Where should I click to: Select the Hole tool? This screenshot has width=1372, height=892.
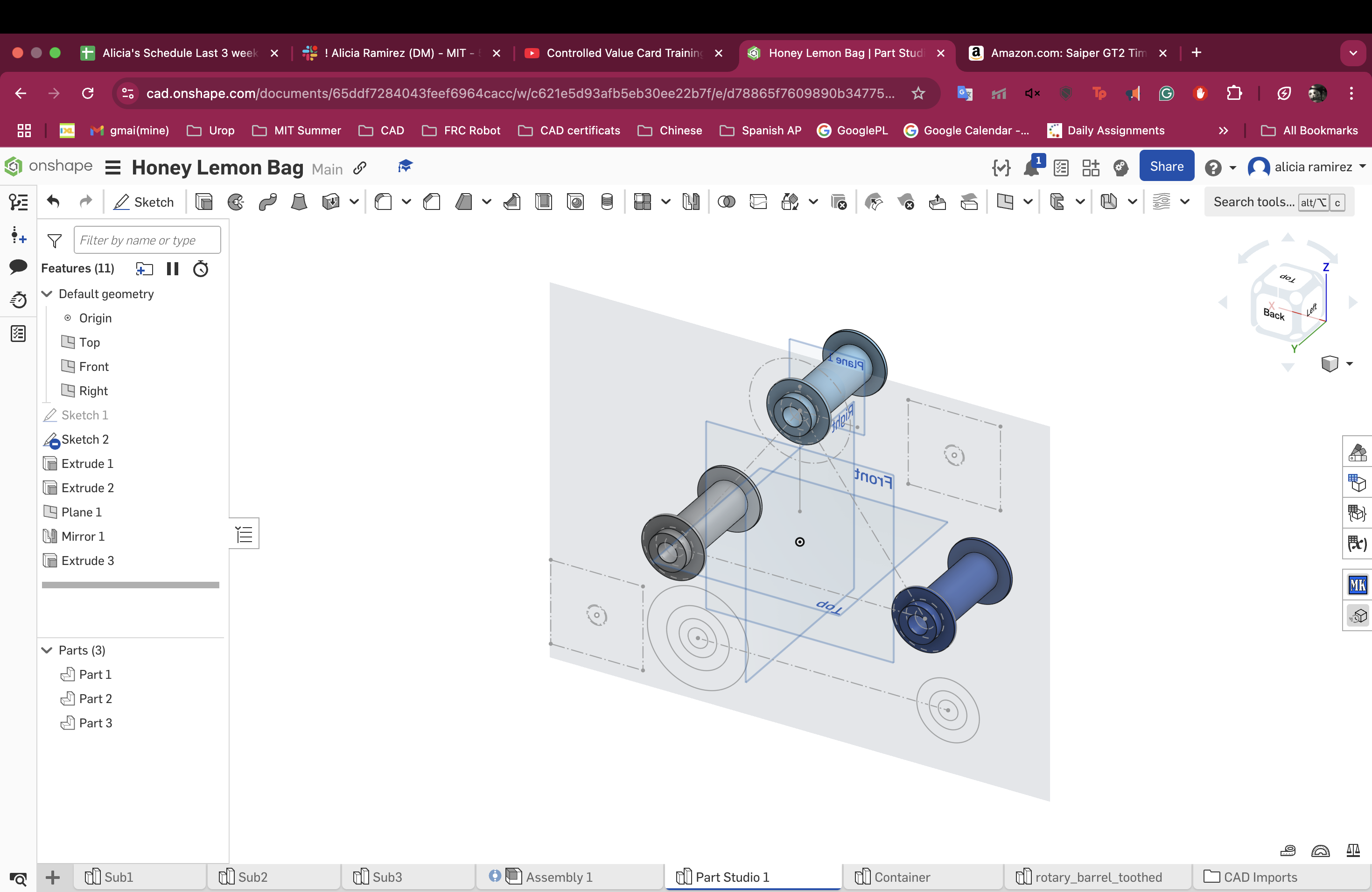click(575, 202)
